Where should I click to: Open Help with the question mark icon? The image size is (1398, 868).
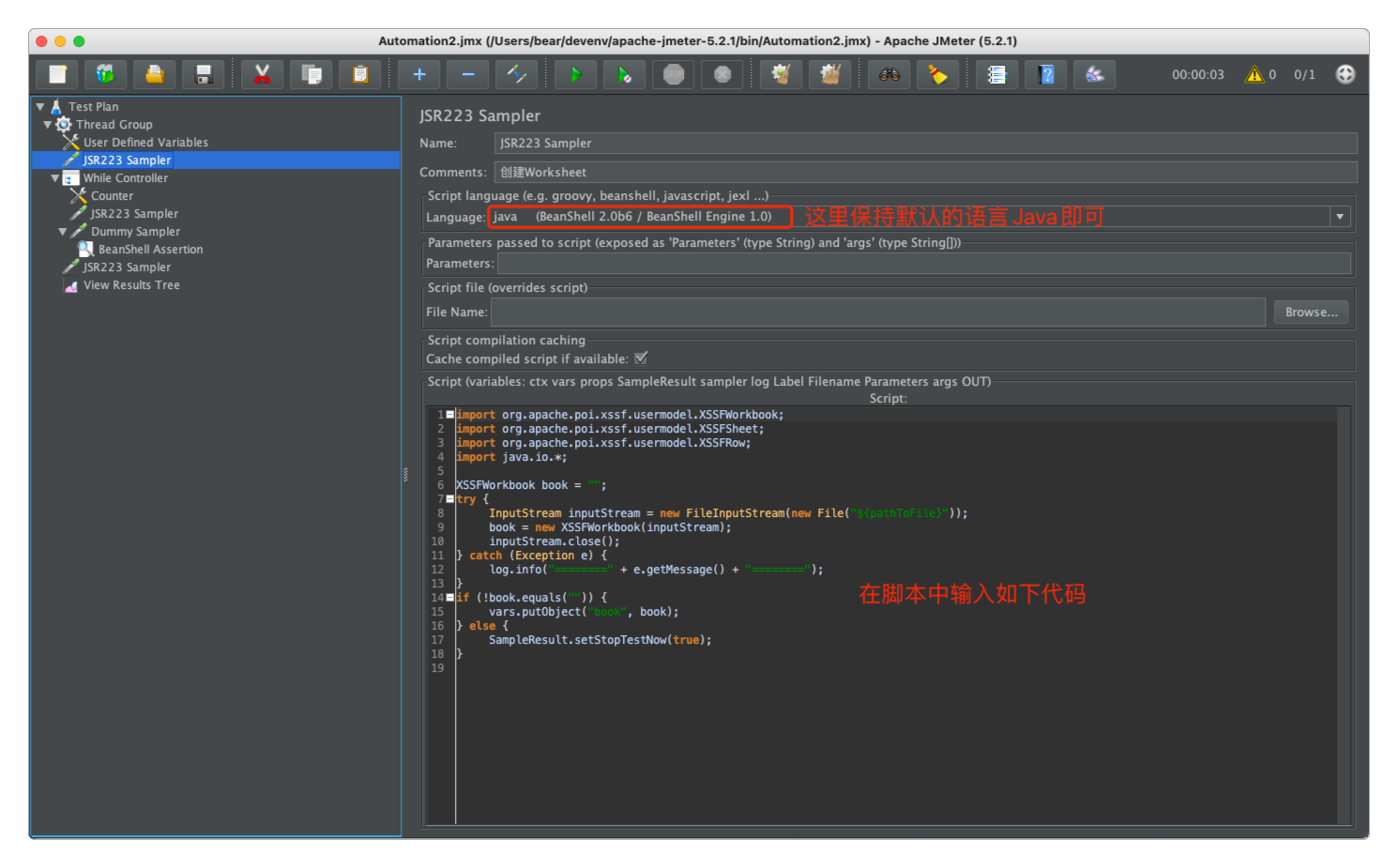coord(1046,74)
